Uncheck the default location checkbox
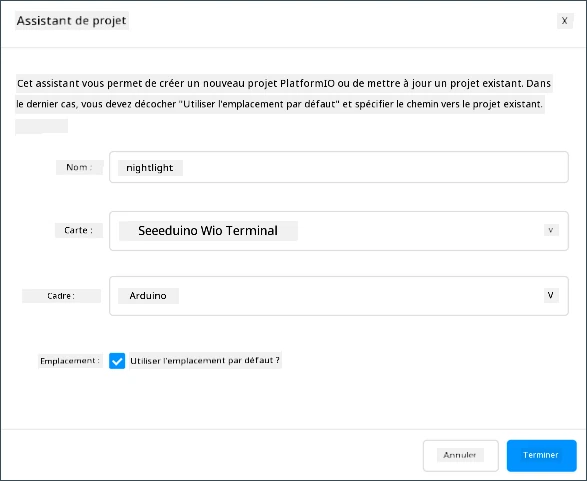The image size is (587, 481). click(117, 361)
